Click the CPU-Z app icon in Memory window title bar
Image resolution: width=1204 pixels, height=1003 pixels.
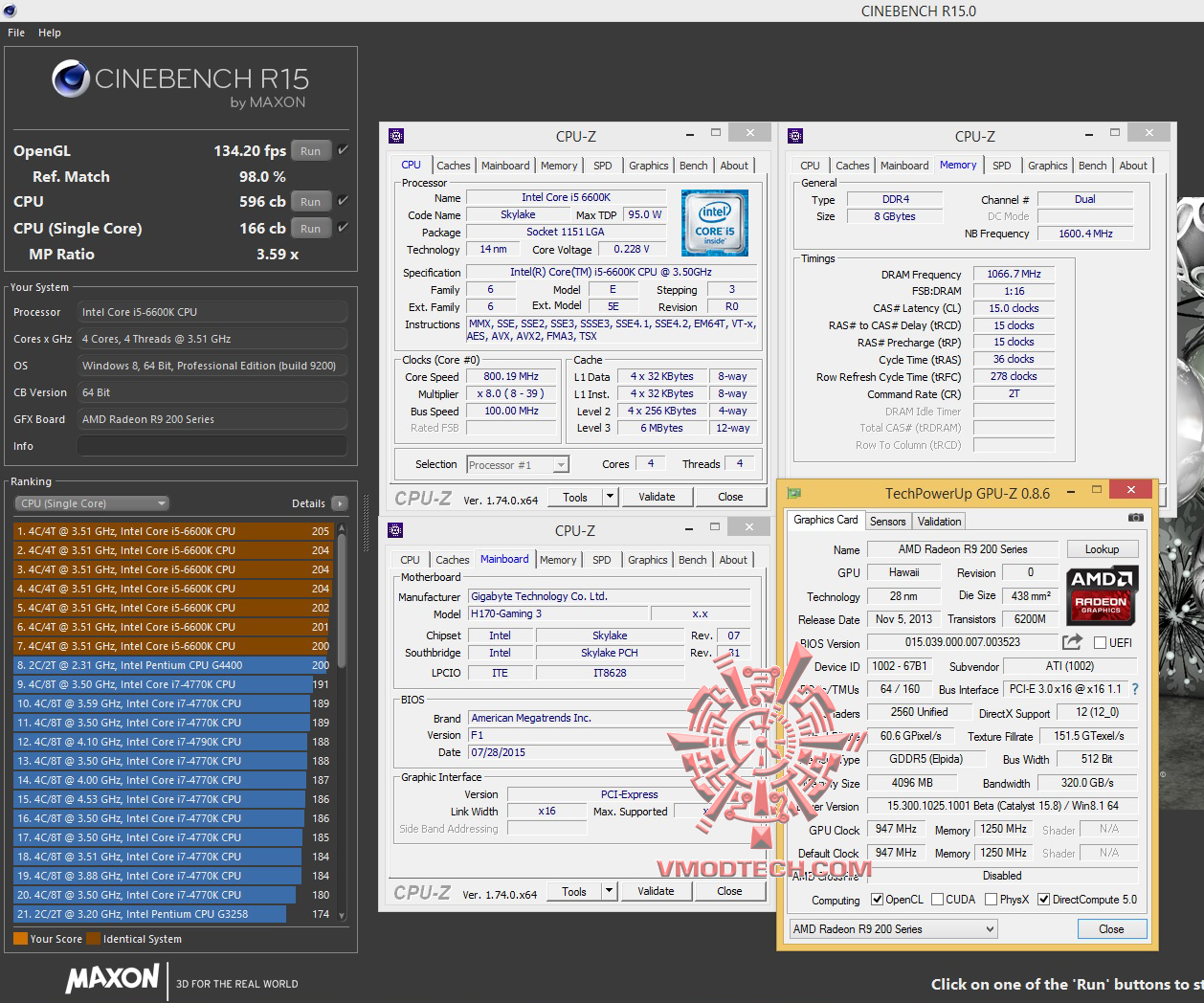tap(795, 136)
